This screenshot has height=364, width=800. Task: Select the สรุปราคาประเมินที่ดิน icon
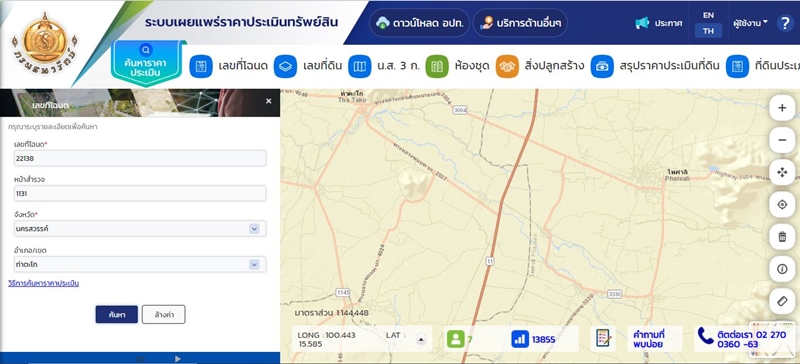[x=602, y=66]
